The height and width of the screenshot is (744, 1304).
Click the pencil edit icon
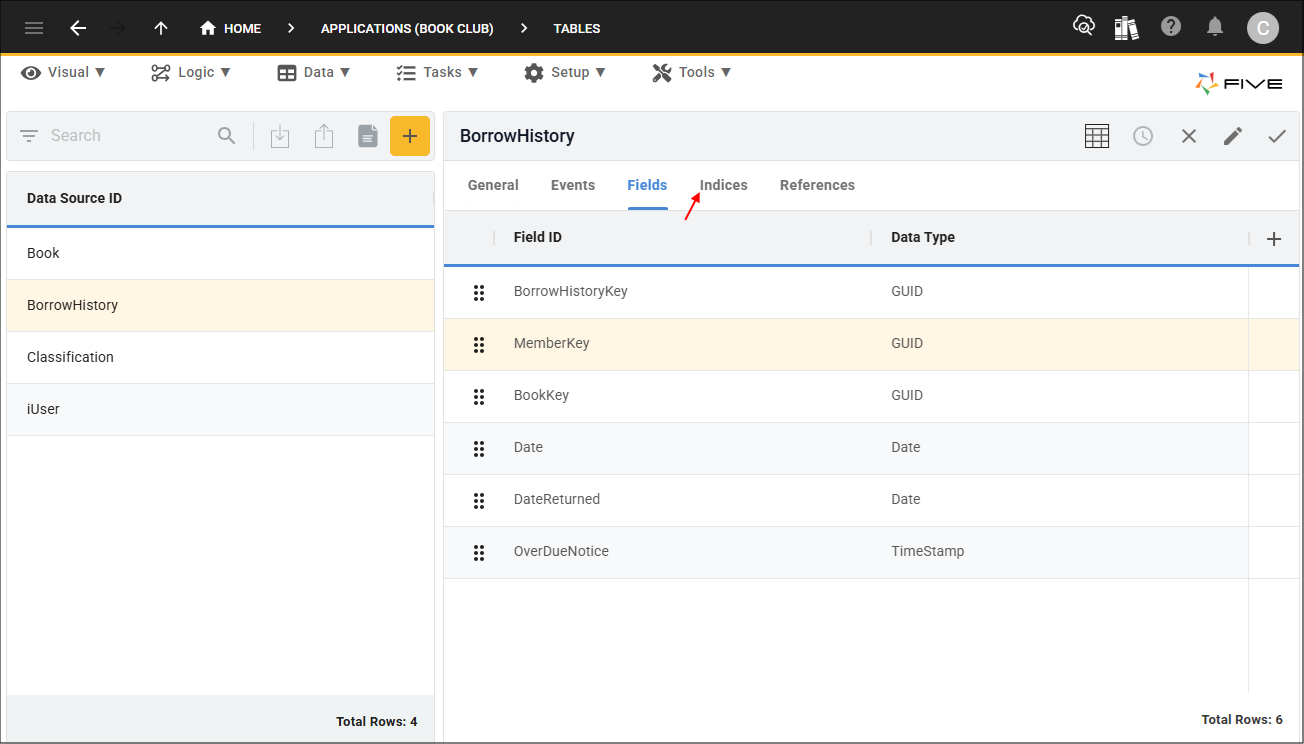[x=1233, y=136]
